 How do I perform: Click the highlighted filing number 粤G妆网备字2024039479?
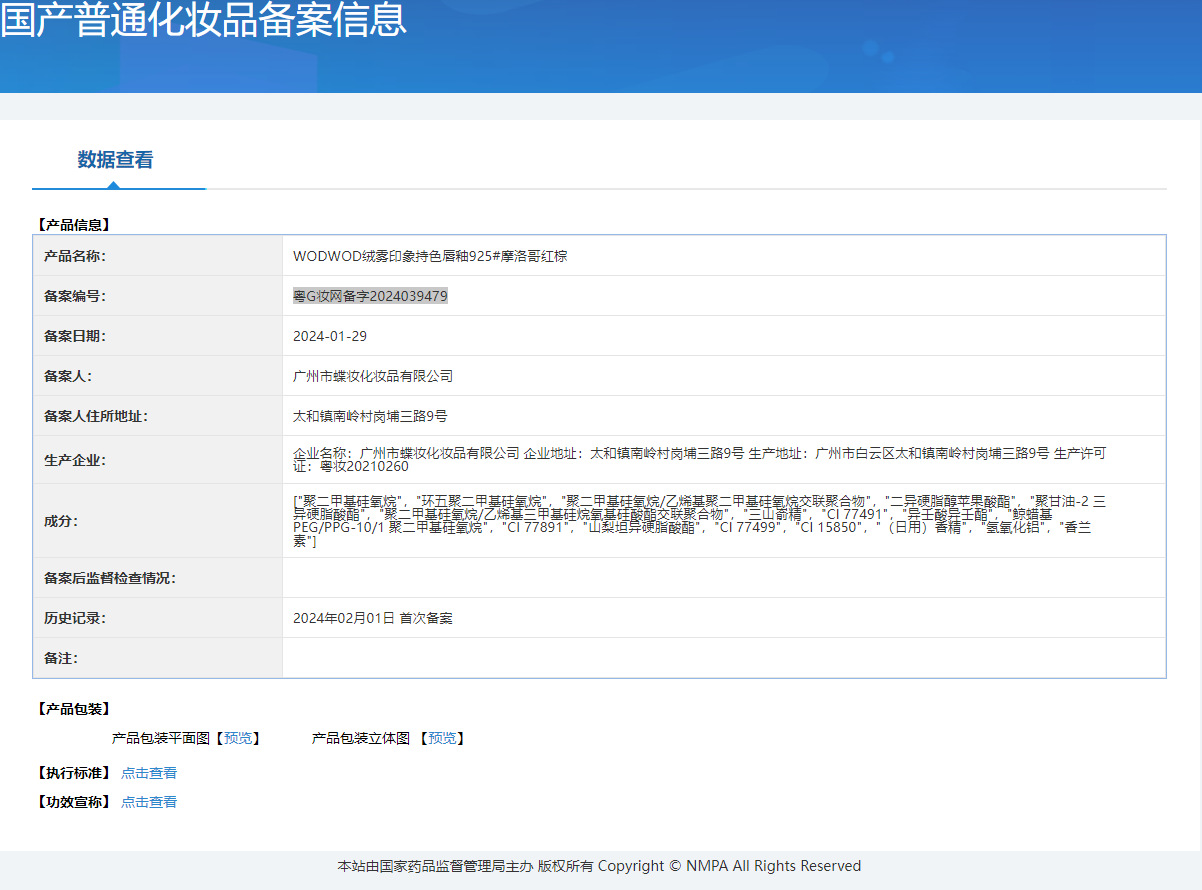(370, 296)
